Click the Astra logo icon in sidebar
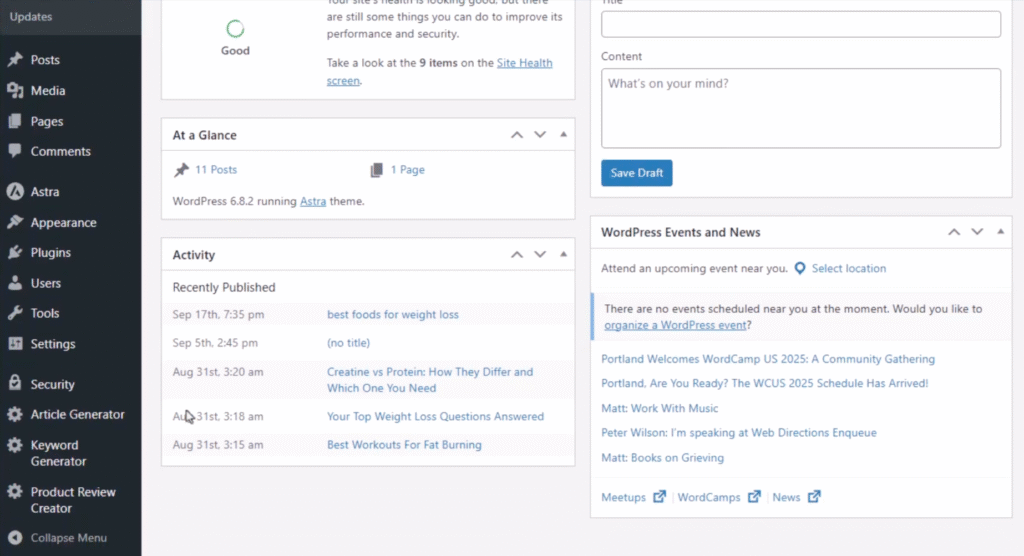The image size is (1024, 556). pyautogui.click(x=14, y=192)
